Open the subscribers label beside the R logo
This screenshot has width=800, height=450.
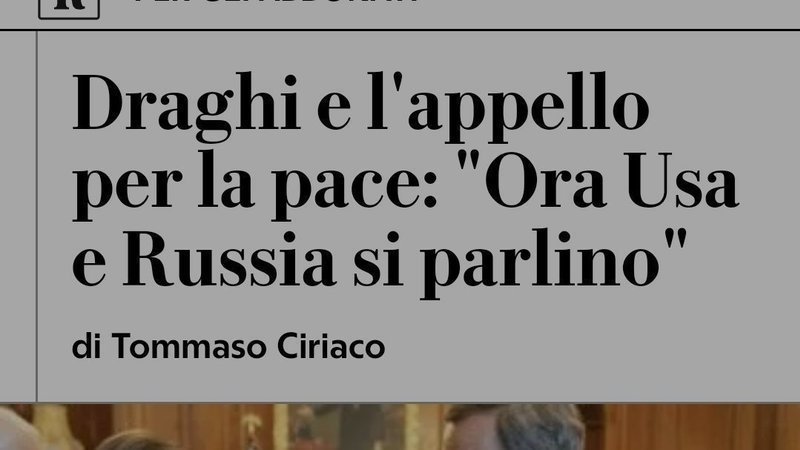tap(276, 2)
